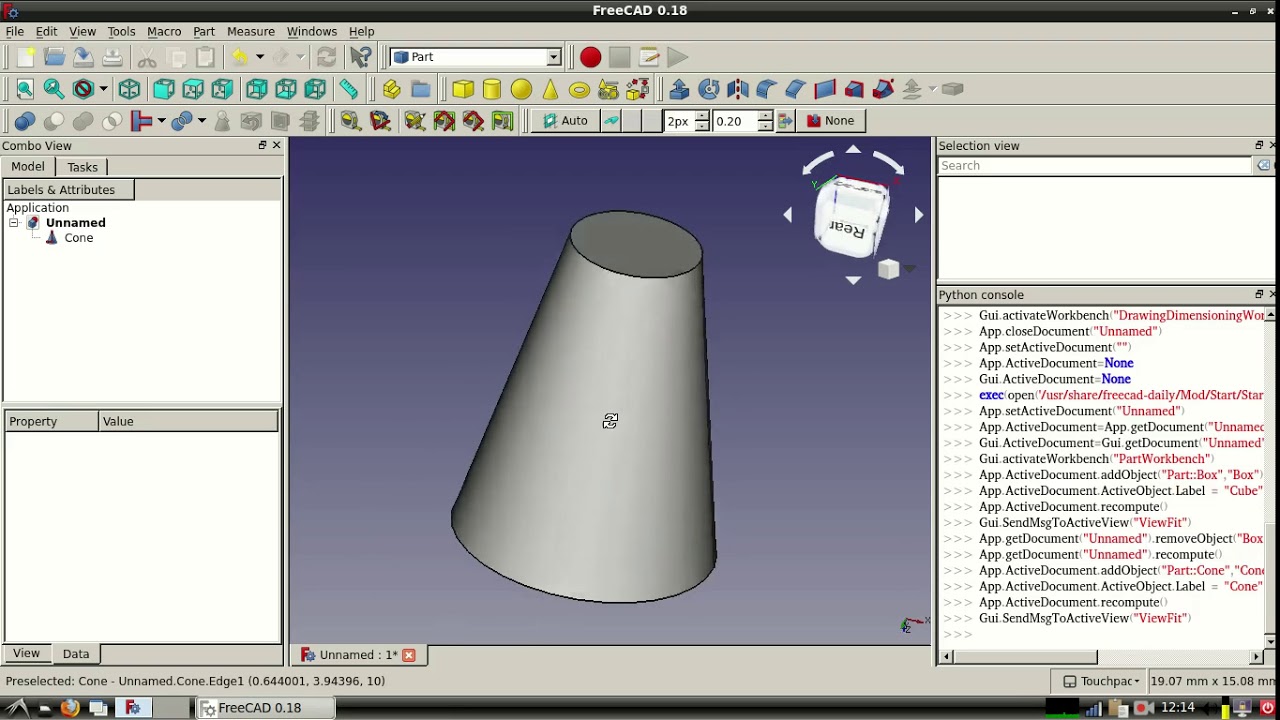
Task: Open the Touchpad navigation style dropdown
Action: click(1101, 681)
